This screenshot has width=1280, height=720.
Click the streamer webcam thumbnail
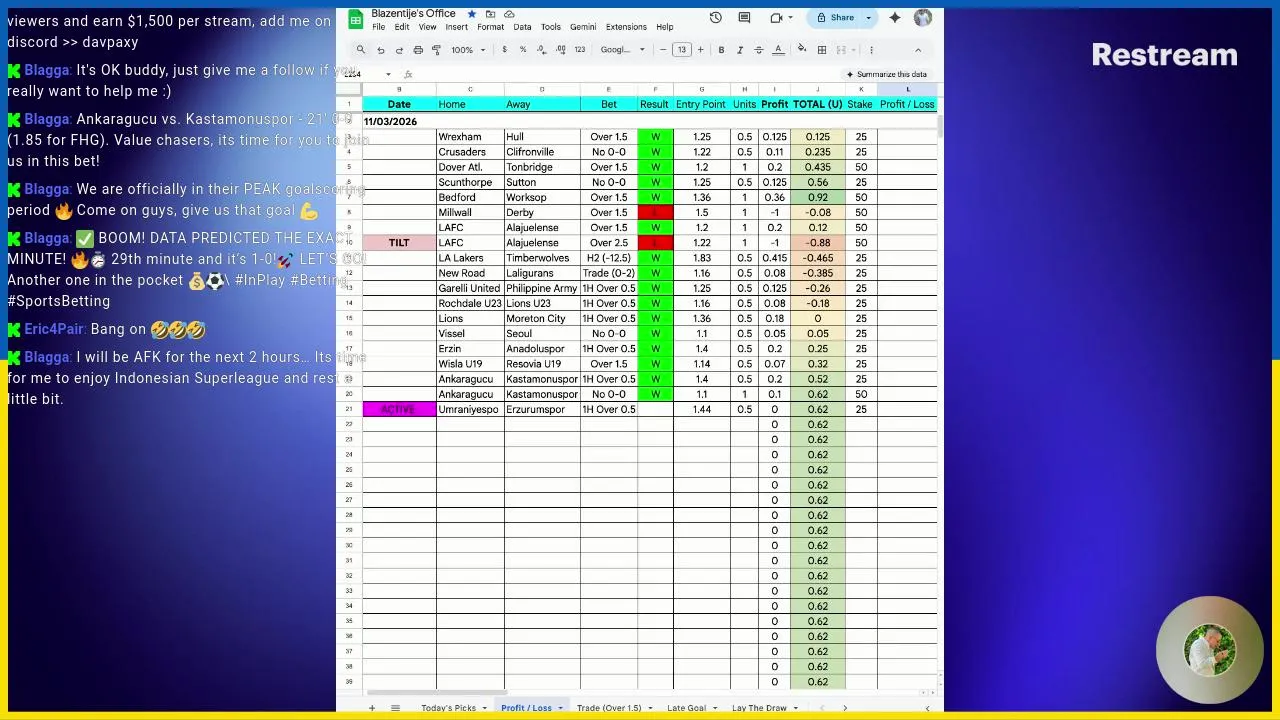click(1210, 650)
